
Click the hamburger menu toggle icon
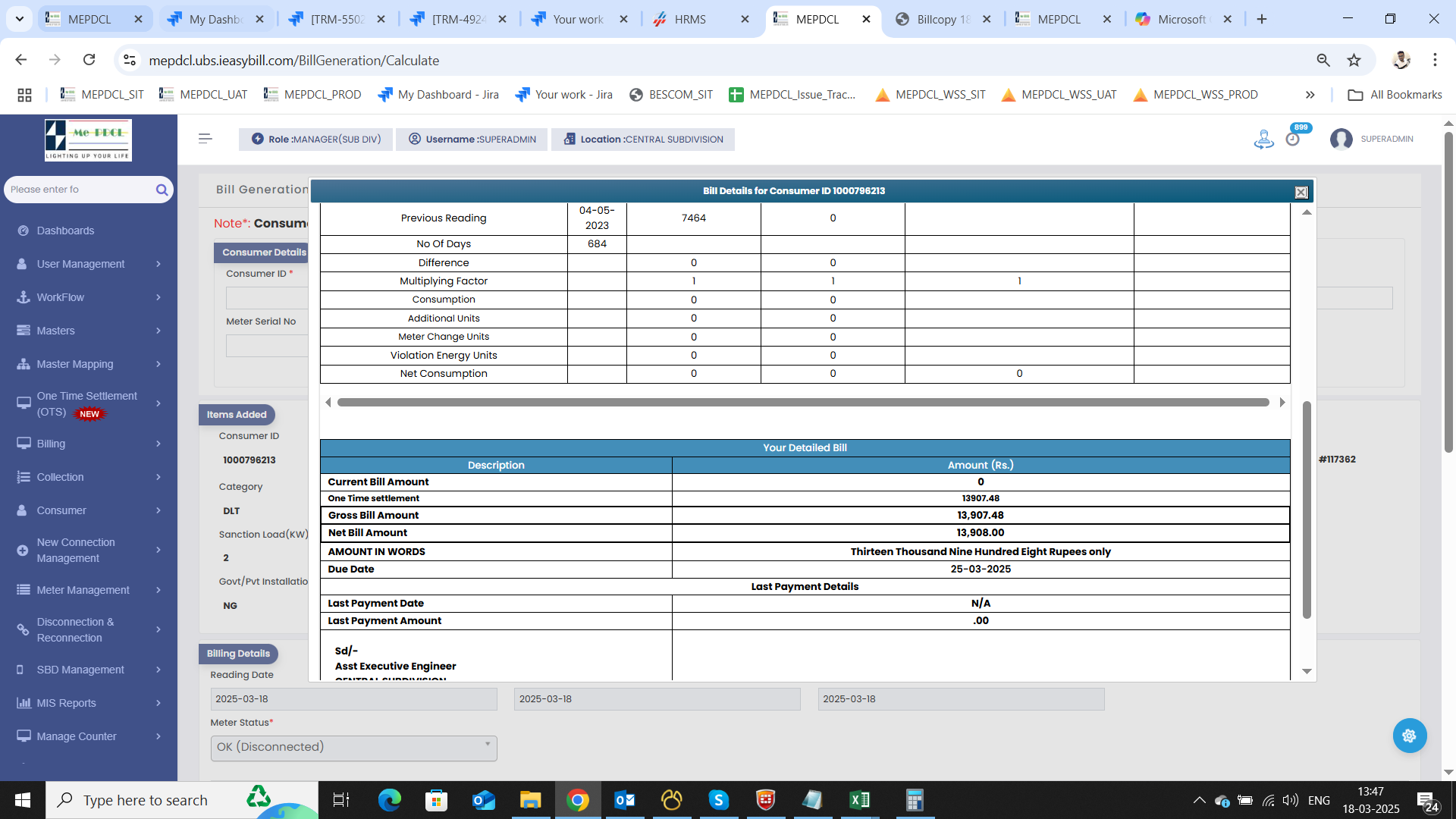205,138
